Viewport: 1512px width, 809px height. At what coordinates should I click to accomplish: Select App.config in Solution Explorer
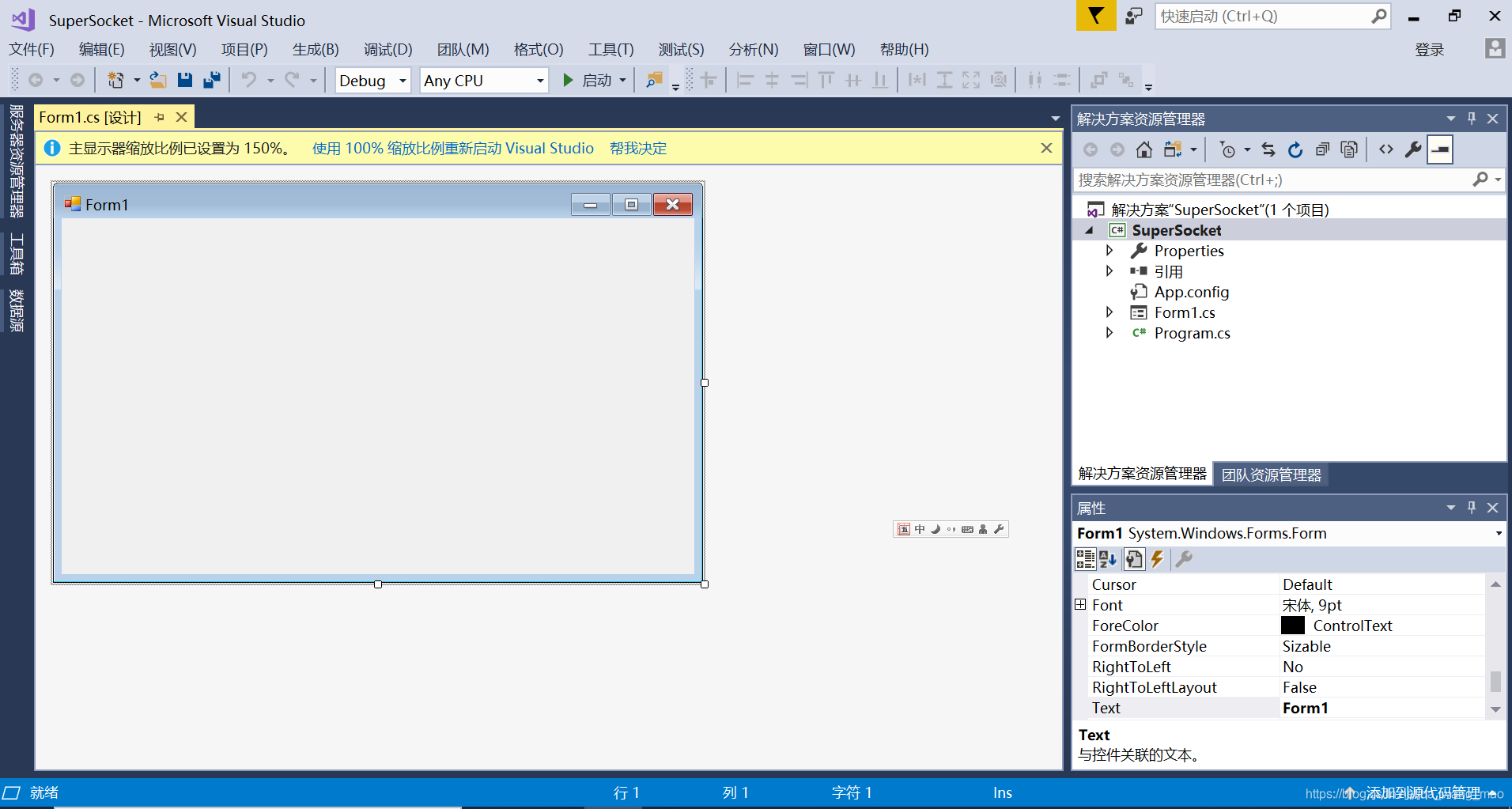[x=1191, y=292]
